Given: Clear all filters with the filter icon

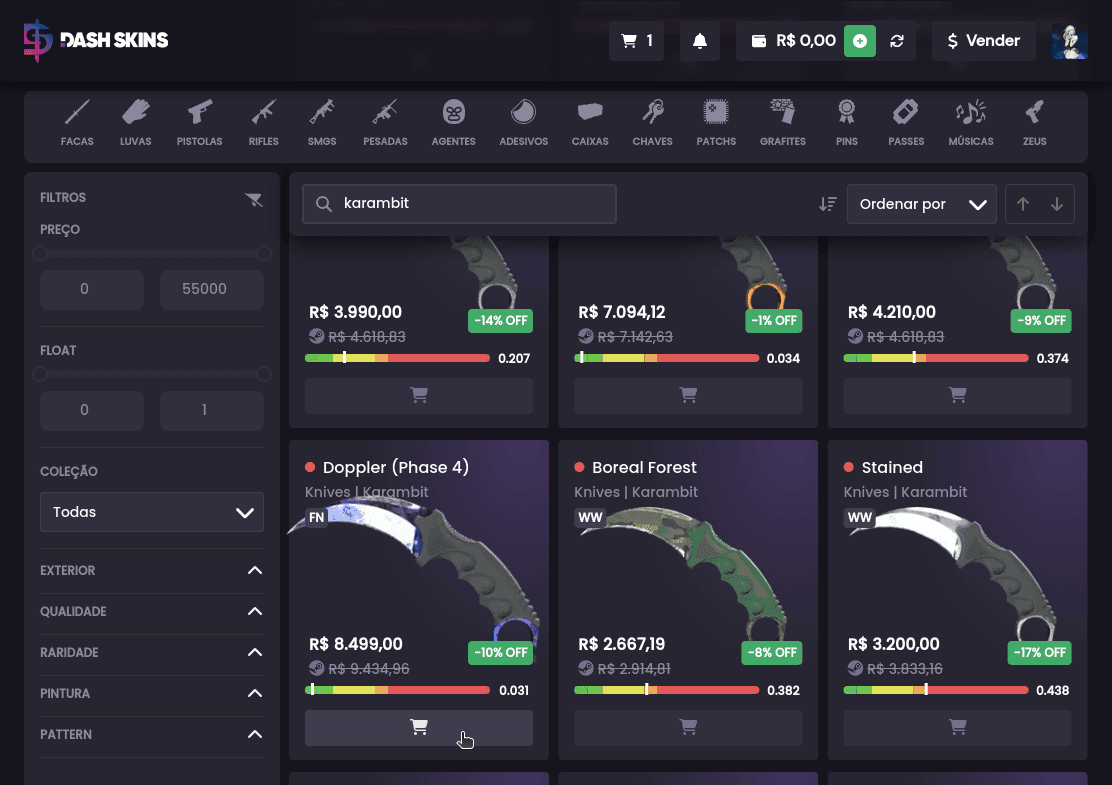Looking at the screenshot, I should (254, 199).
